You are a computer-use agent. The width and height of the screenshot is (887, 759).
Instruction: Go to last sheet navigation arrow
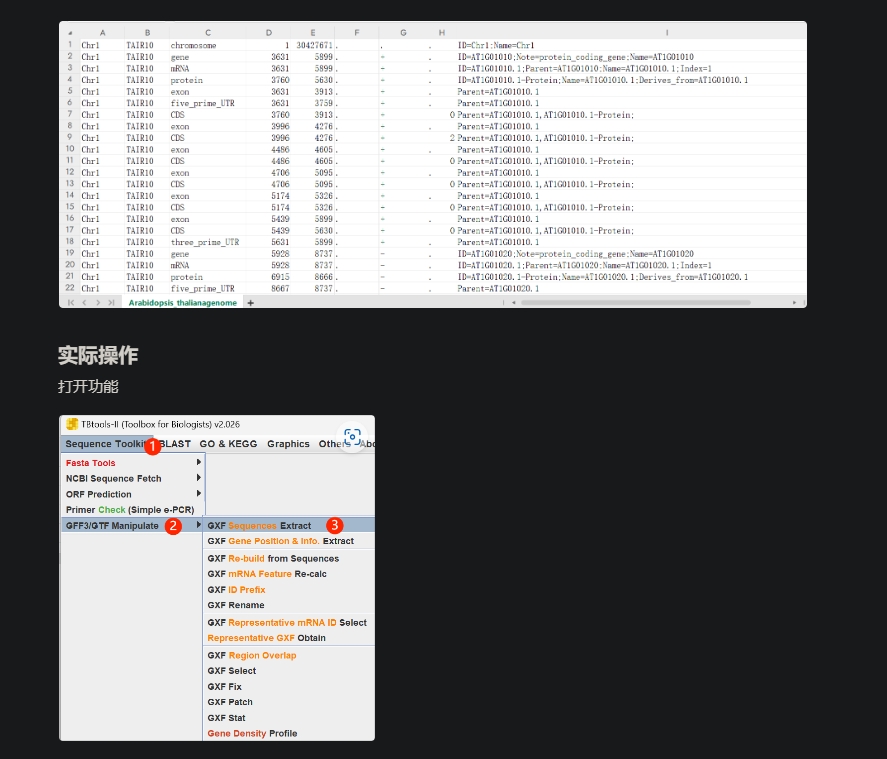click(110, 302)
